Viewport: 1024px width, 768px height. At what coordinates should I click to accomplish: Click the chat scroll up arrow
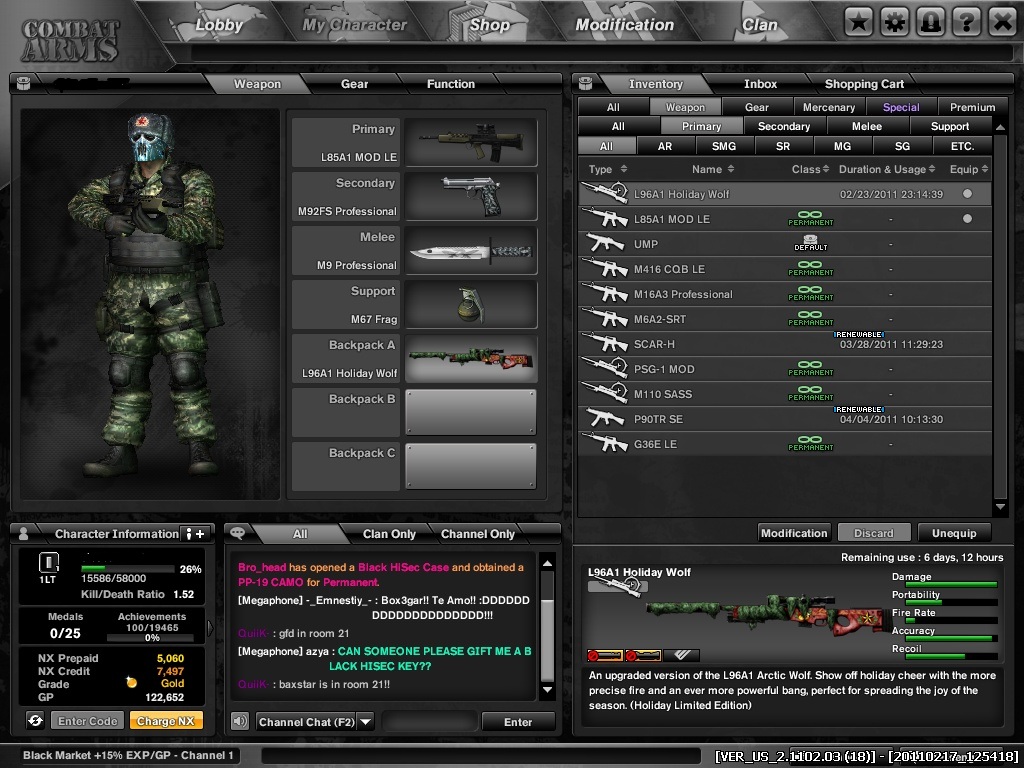547,563
